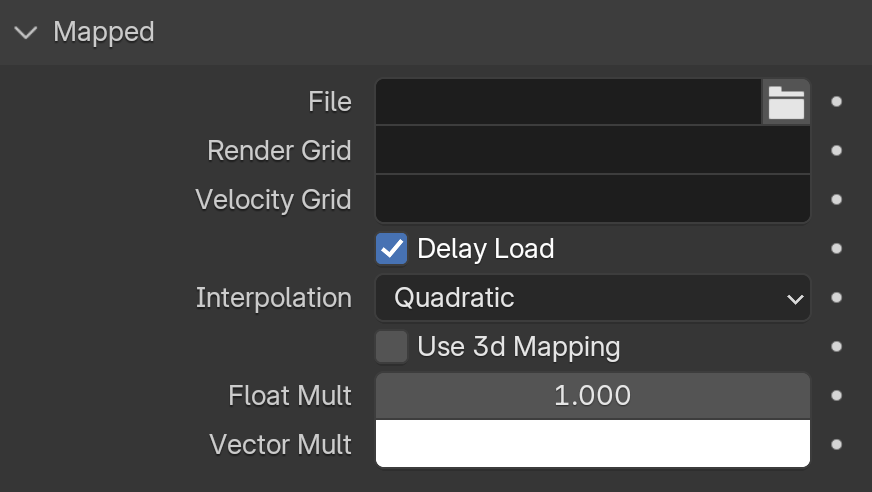
Task: Enable the Use 3d Mapping checkbox
Action: tap(392, 346)
